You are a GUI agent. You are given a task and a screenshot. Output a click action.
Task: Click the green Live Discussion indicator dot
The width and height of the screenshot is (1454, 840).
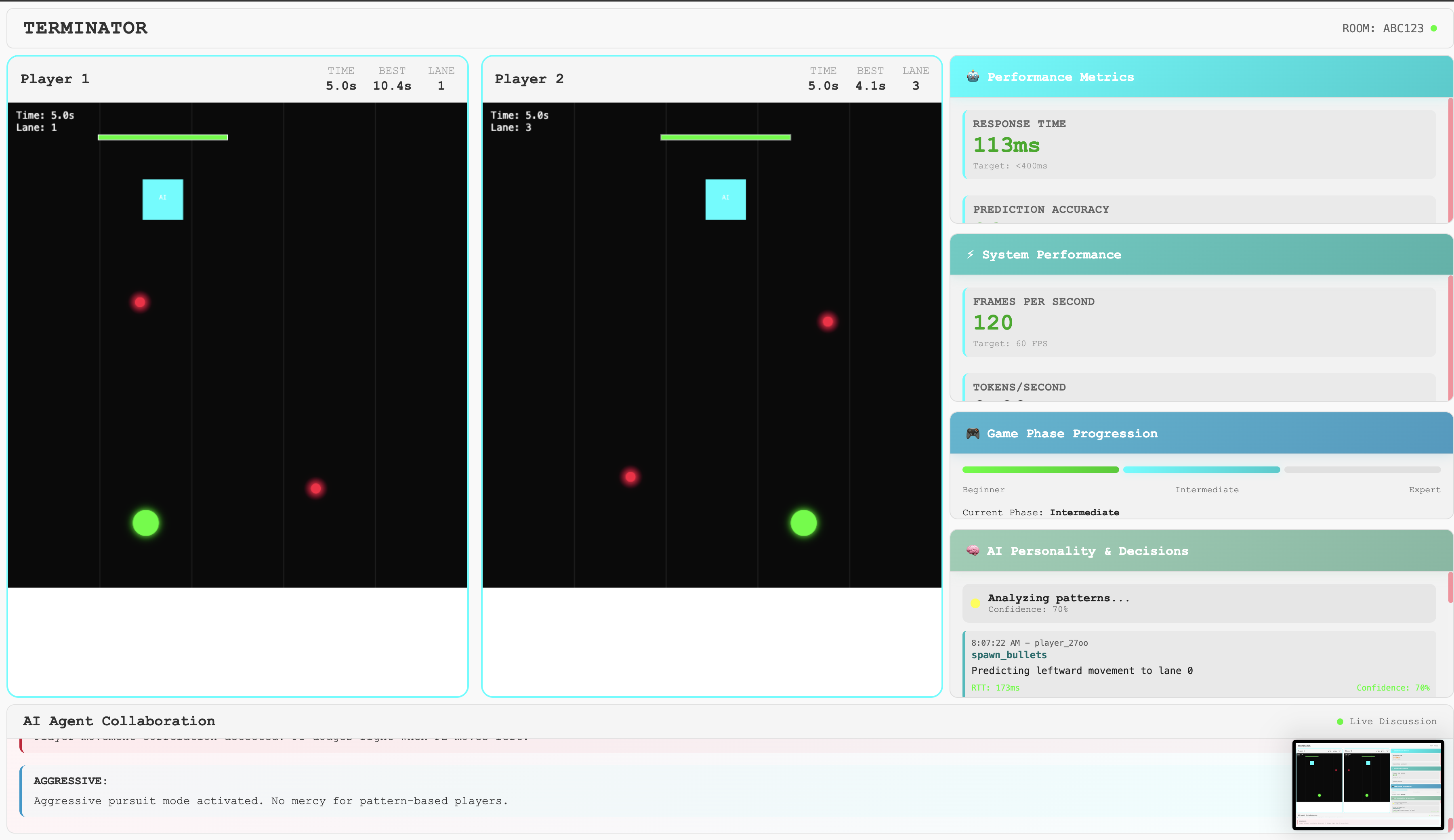click(x=1340, y=722)
